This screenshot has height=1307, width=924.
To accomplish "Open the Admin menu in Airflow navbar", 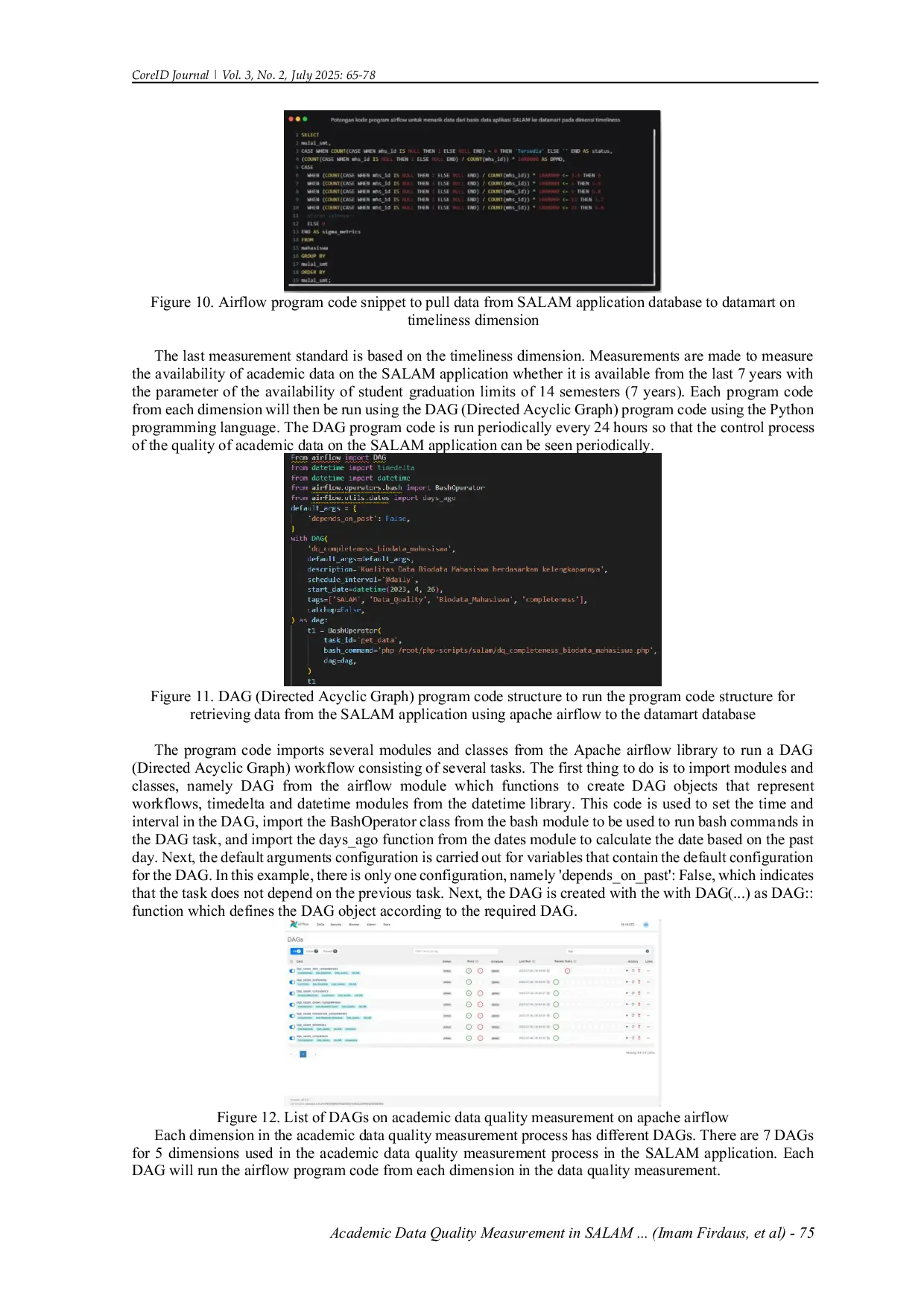I will coord(370,924).
